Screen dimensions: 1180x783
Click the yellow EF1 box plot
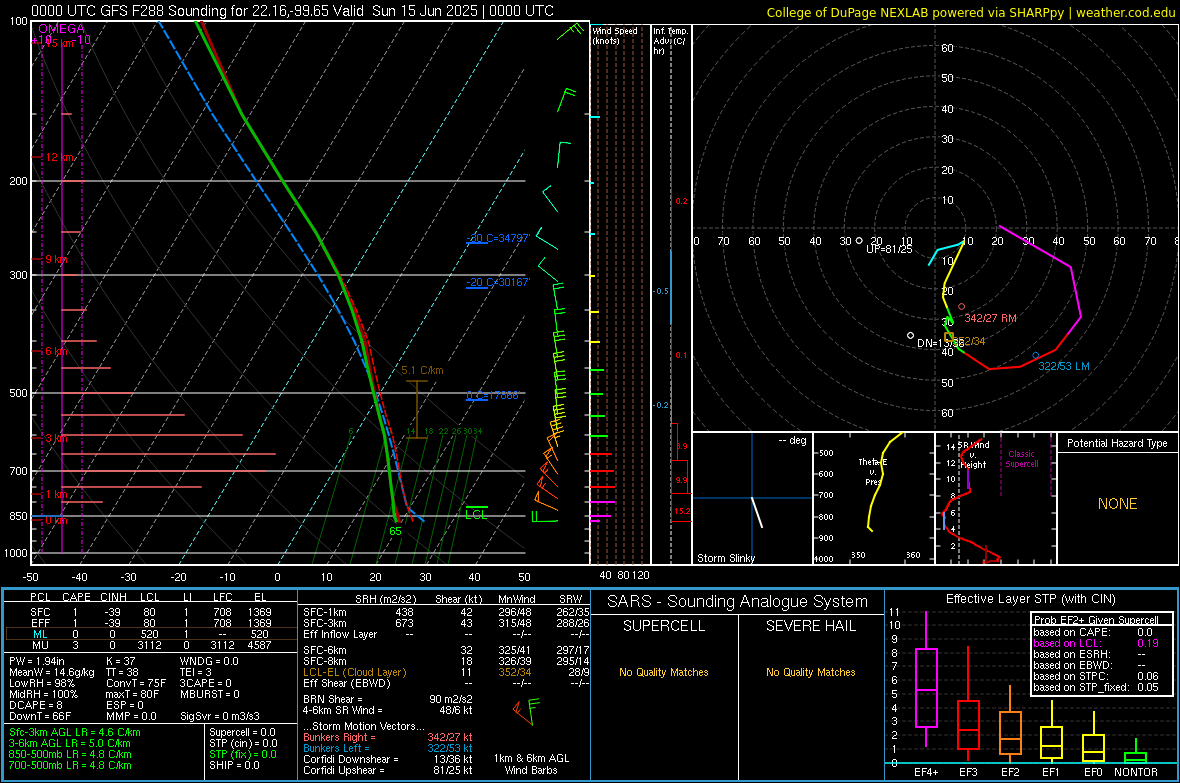tap(1051, 733)
